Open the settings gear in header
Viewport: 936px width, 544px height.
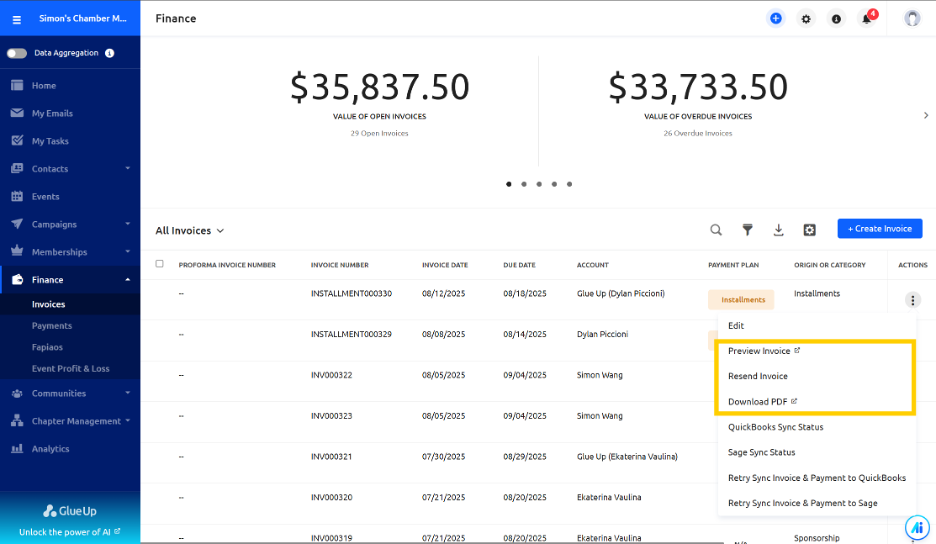(x=806, y=19)
